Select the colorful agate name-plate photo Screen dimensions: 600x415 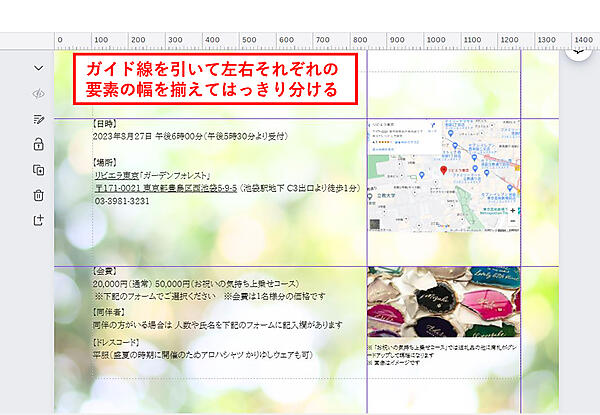coord(443,303)
